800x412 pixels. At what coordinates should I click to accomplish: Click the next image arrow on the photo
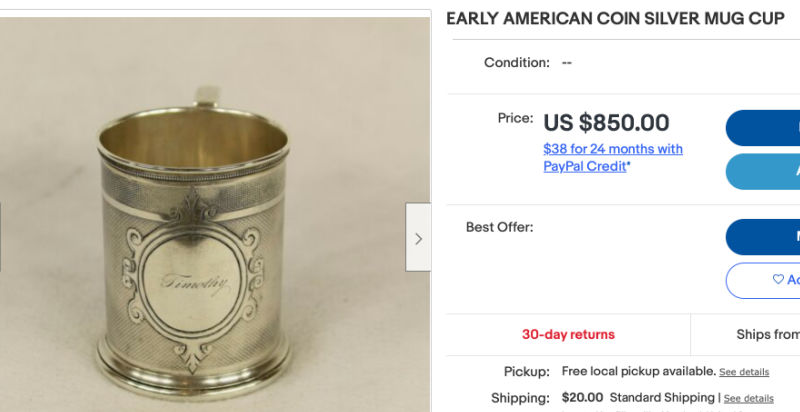418,238
